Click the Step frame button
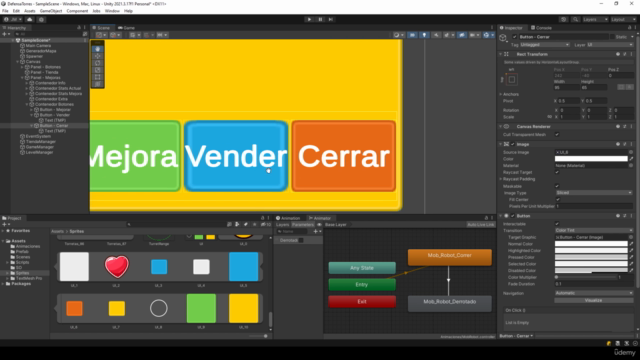 tap(331, 19)
